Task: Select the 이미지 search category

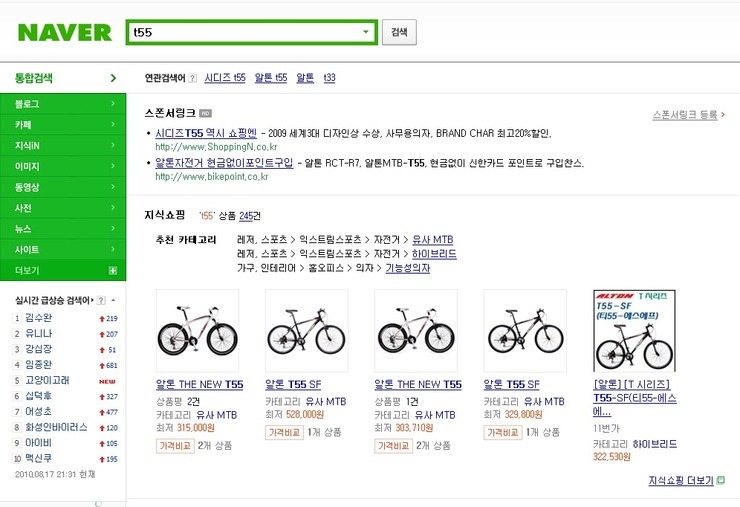Action: 28,166
